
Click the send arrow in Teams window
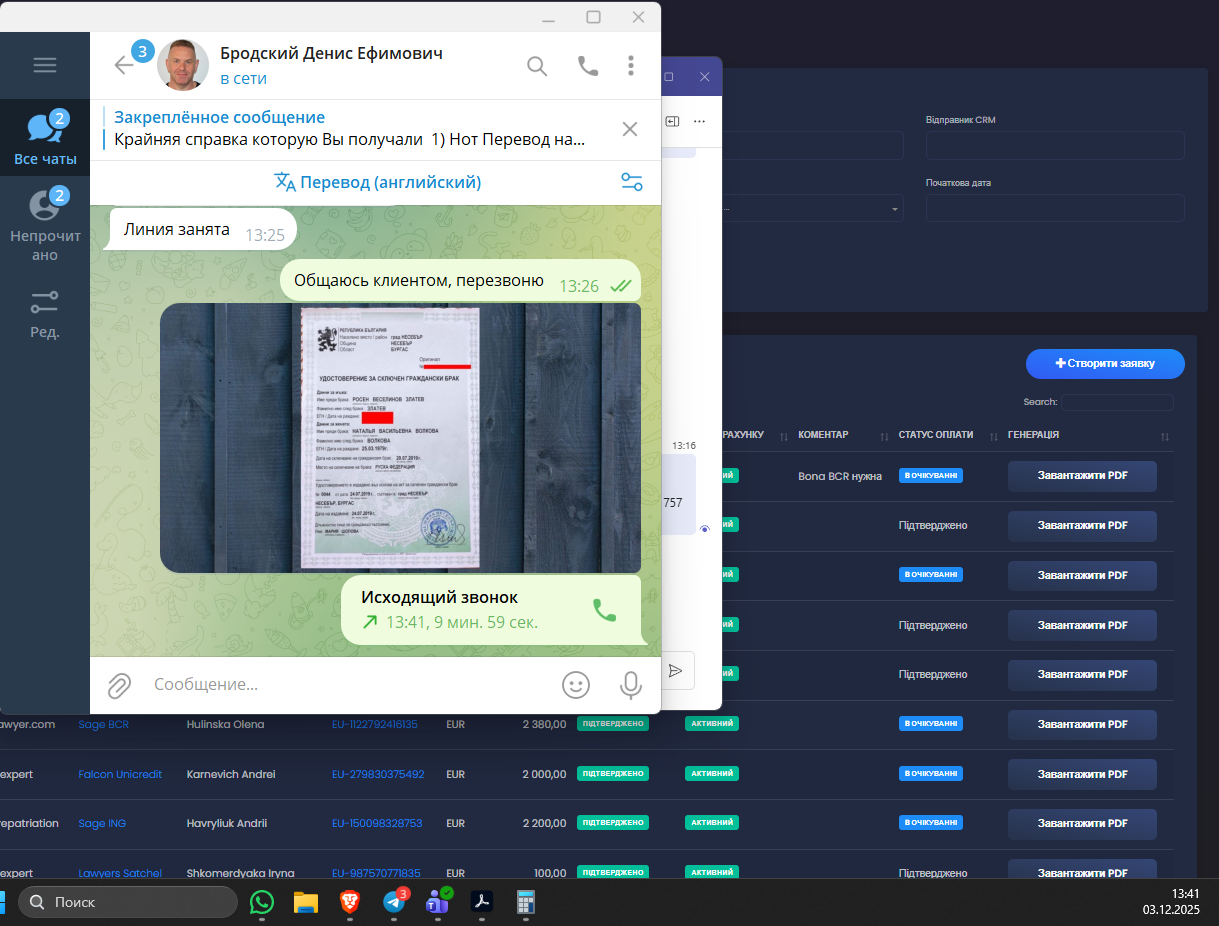click(x=675, y=671)
